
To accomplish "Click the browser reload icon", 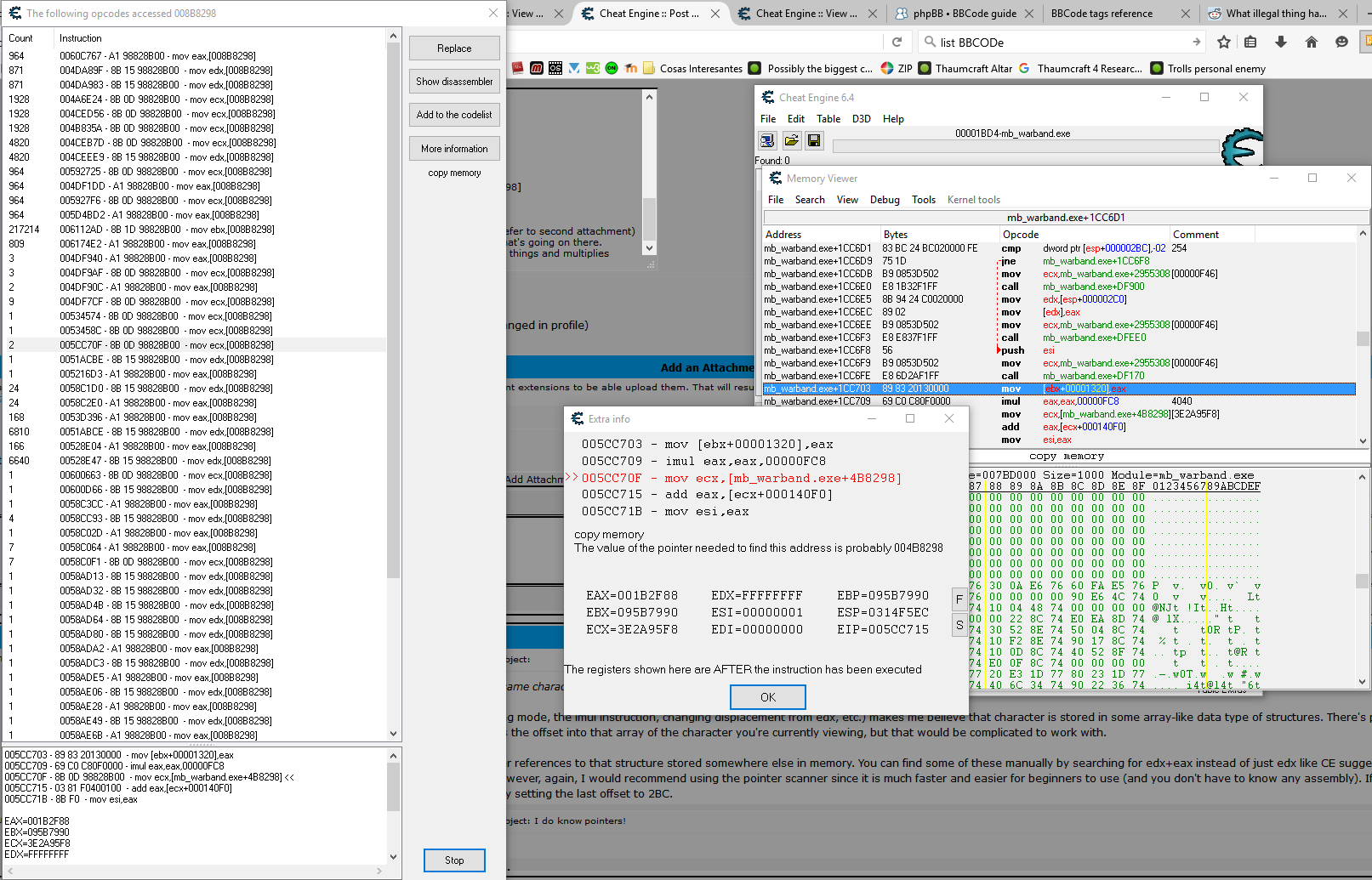I will pos(897,42).
